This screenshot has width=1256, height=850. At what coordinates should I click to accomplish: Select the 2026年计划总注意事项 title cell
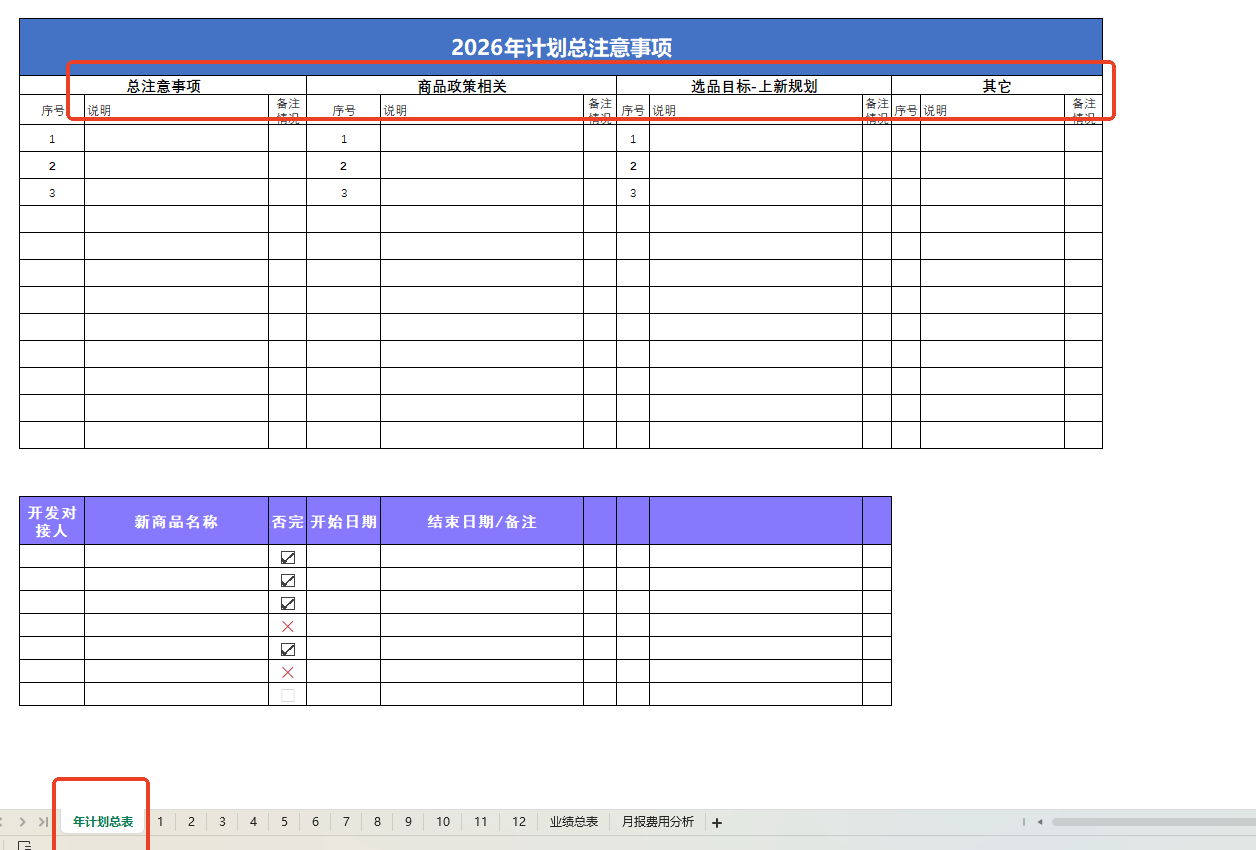(x=561, y=48)
